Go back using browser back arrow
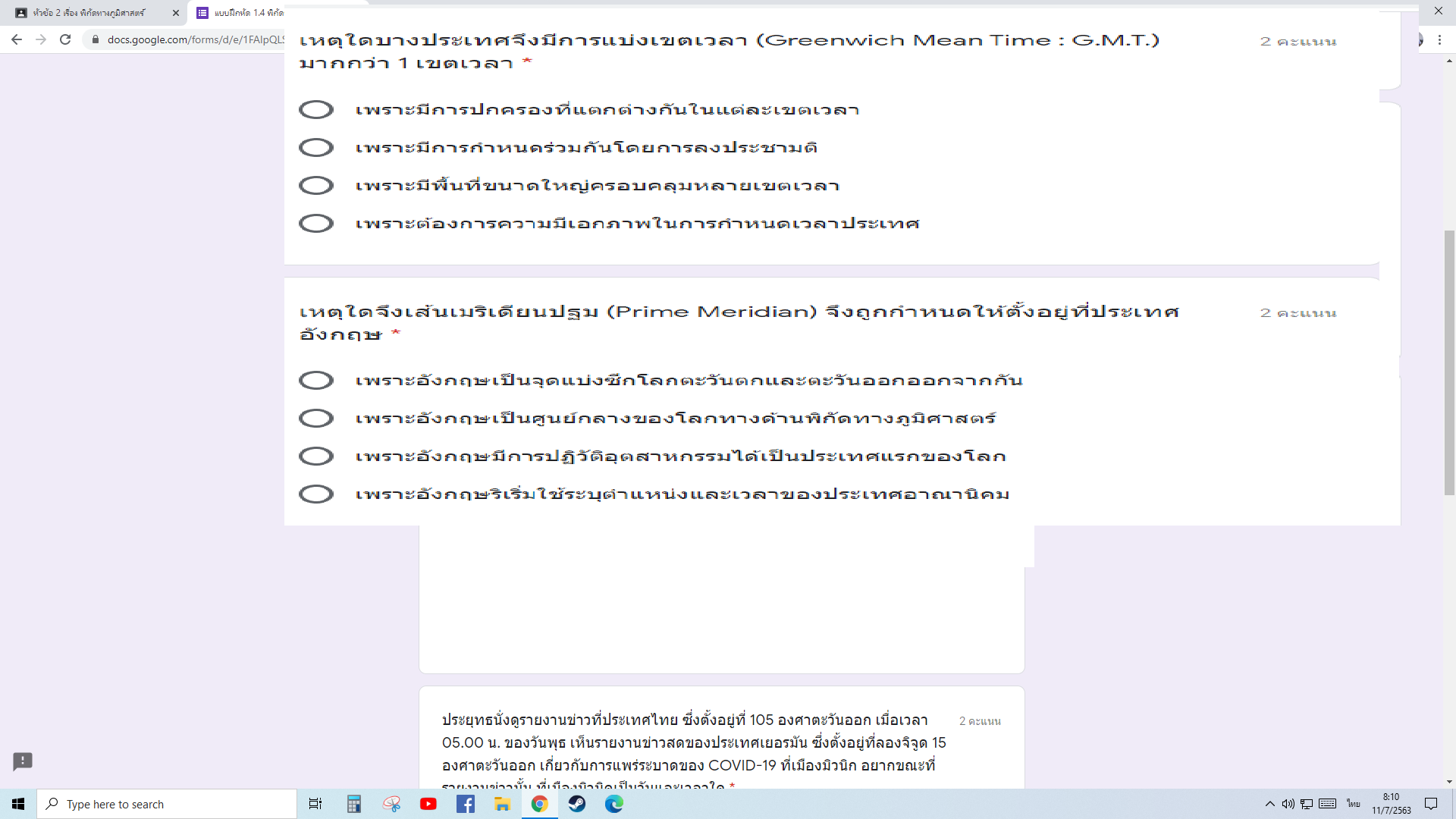Image resolution: width=1456 pixels, height=819 pixels. (17, 39)
